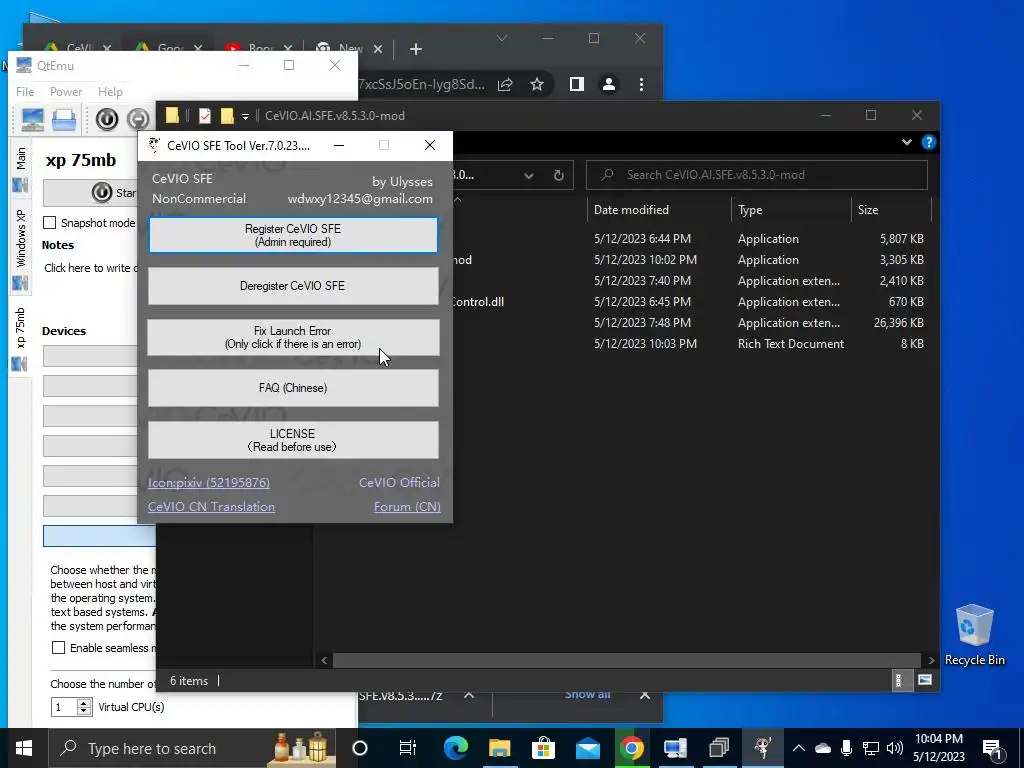Open Mail app from taskbar
1024x768 pixels.
point(588,748)
